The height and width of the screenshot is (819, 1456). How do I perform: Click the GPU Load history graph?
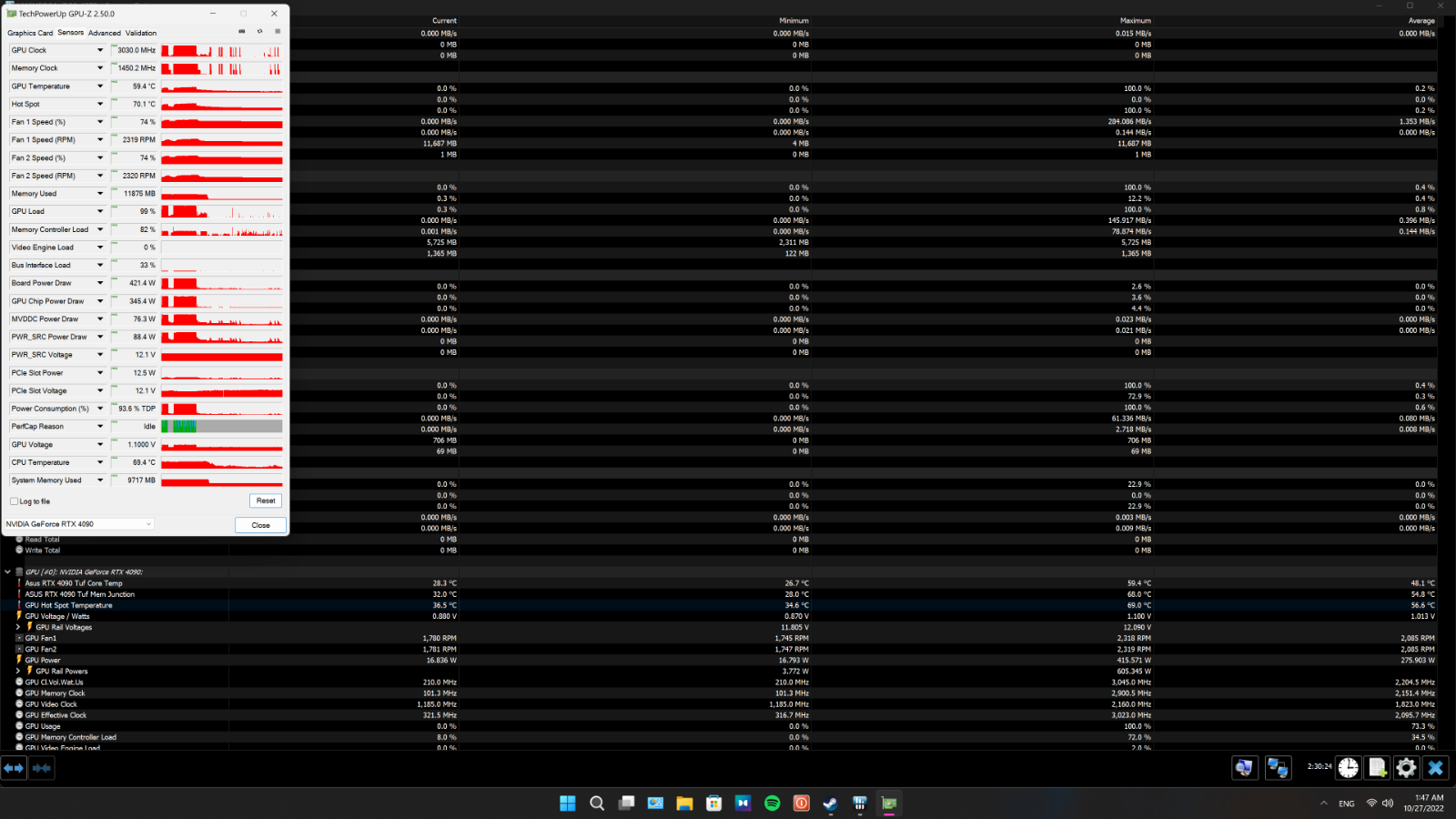point(222,211)
